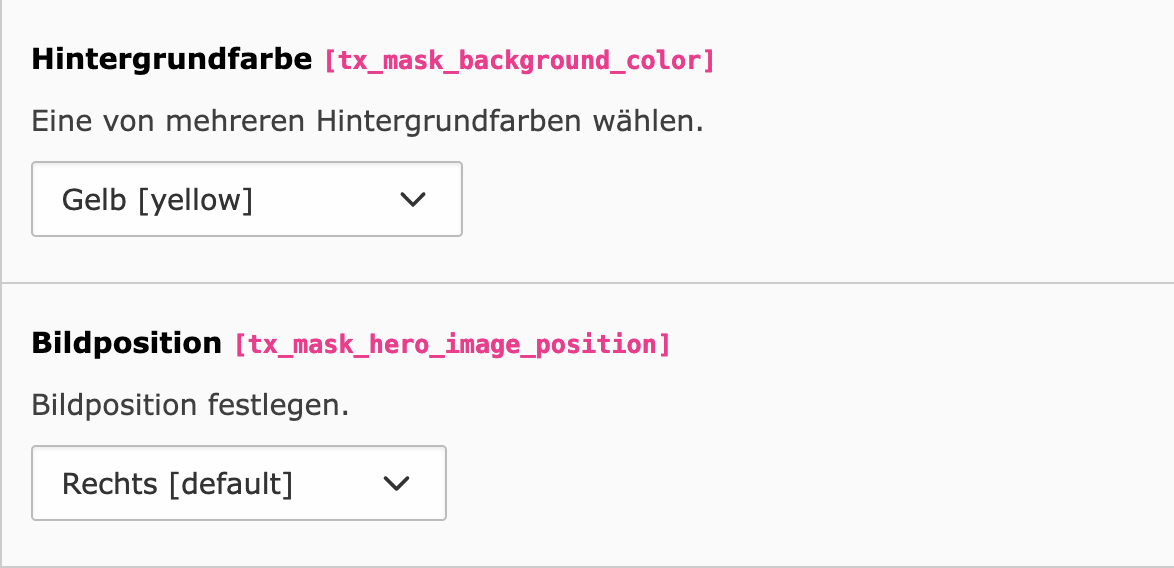Click the "Bildposition festlegen." description text

[190, 406]
